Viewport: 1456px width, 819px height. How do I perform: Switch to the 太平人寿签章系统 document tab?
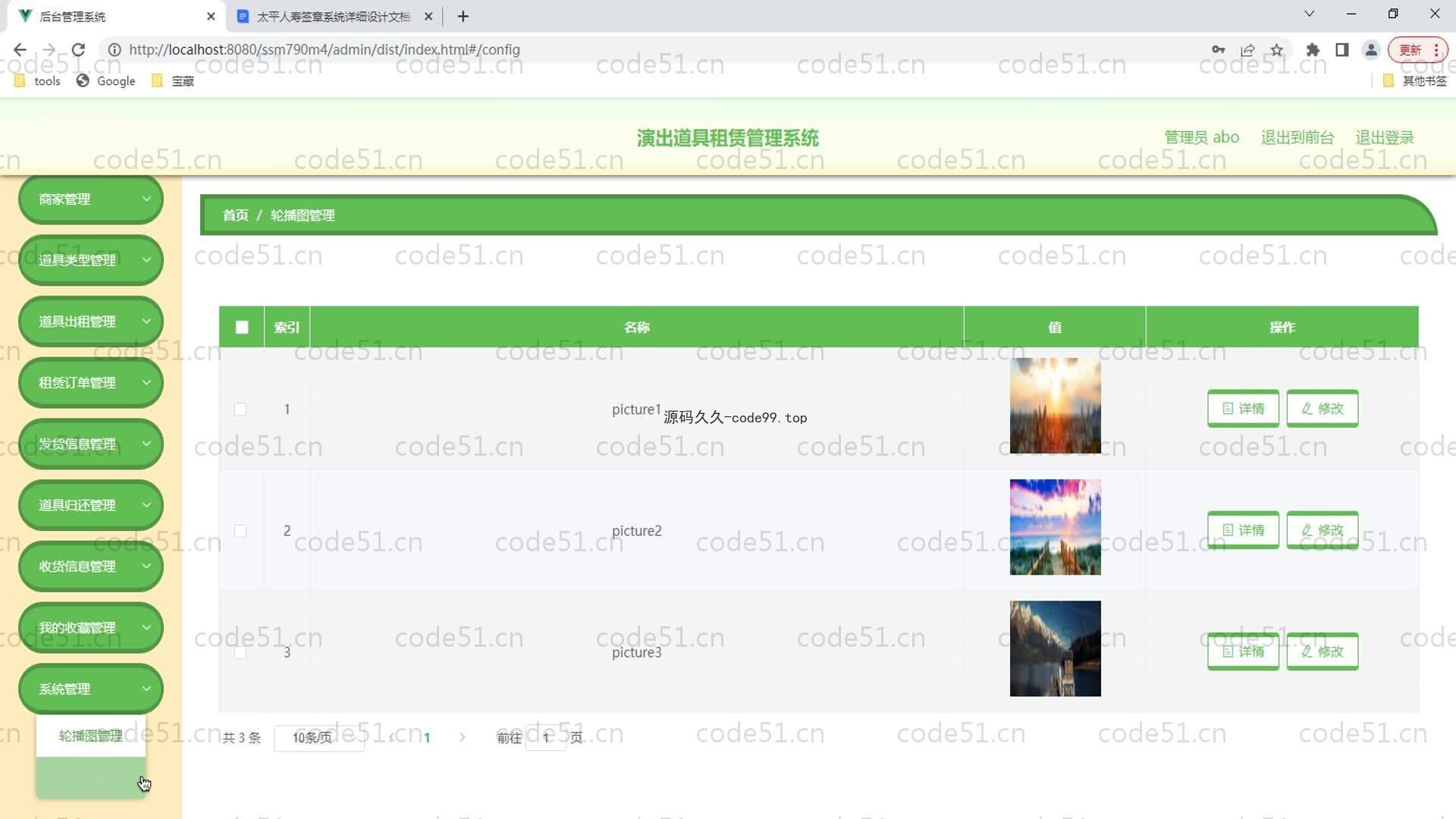[334, 16]
